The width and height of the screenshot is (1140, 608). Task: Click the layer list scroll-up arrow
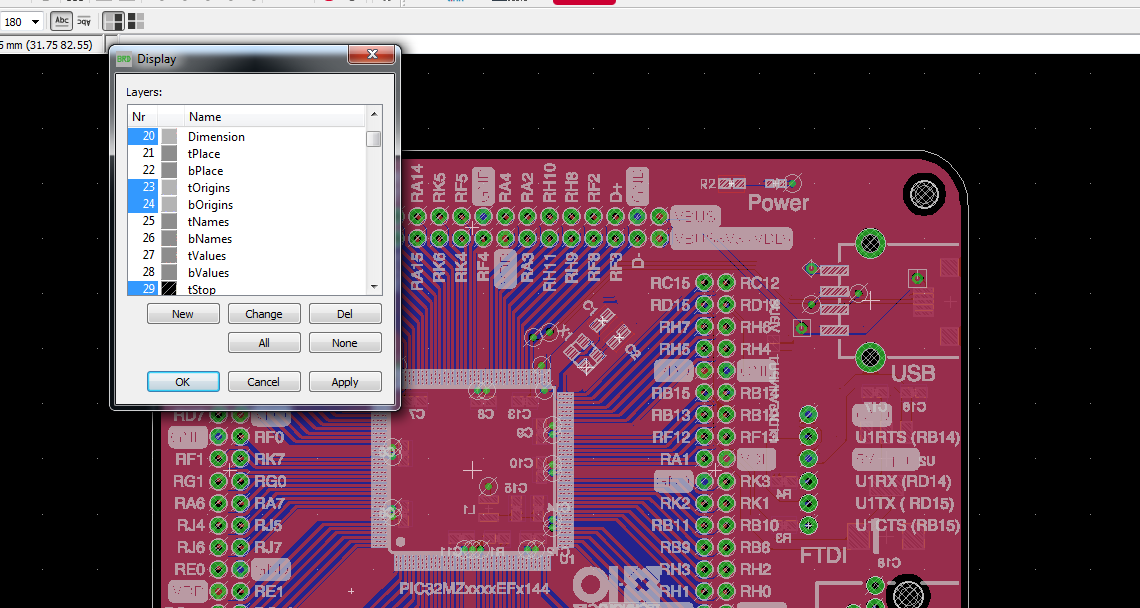click(374, 114)
